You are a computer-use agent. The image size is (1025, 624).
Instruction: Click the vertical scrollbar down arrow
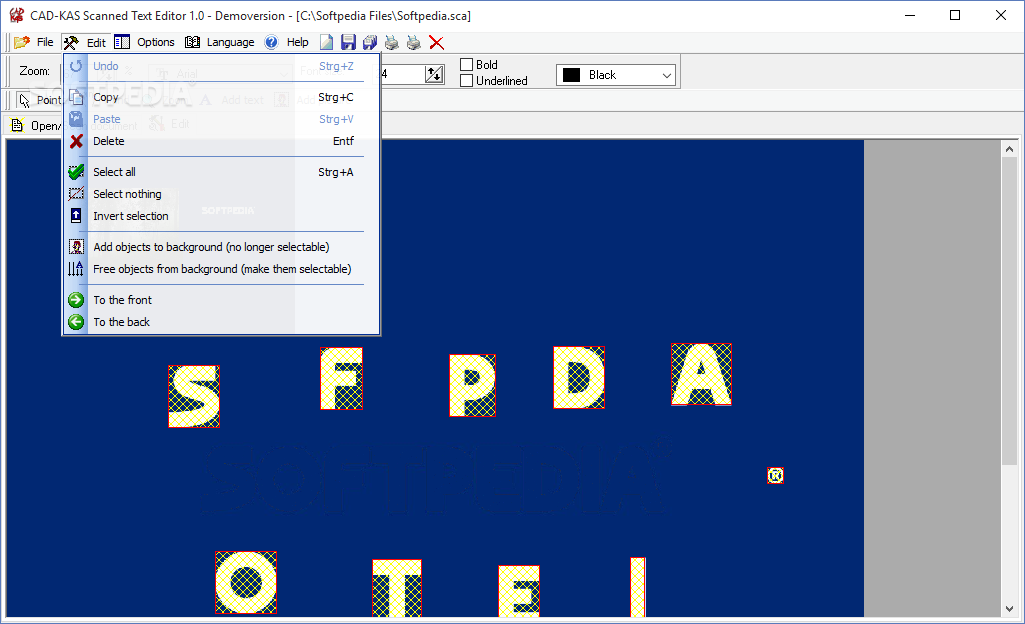coord(1009,609)
